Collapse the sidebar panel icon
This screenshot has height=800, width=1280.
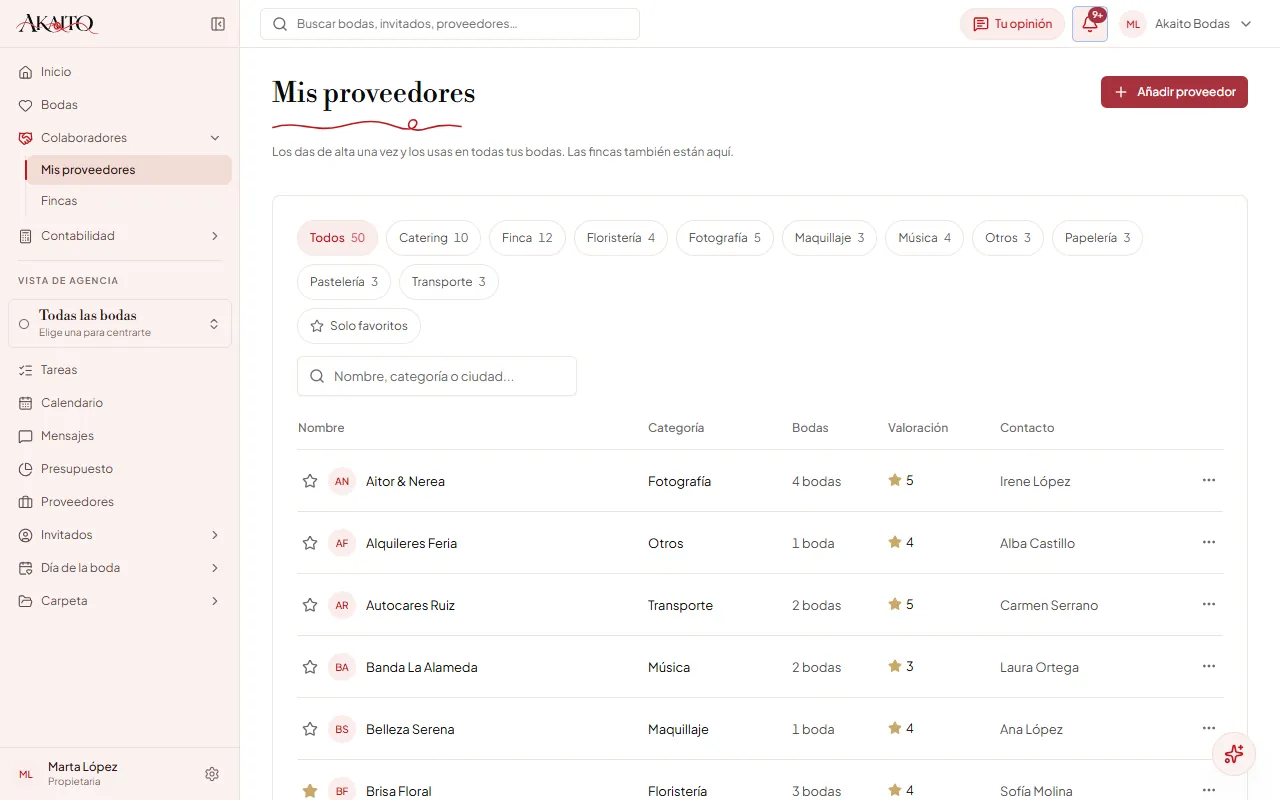(218, 24)
